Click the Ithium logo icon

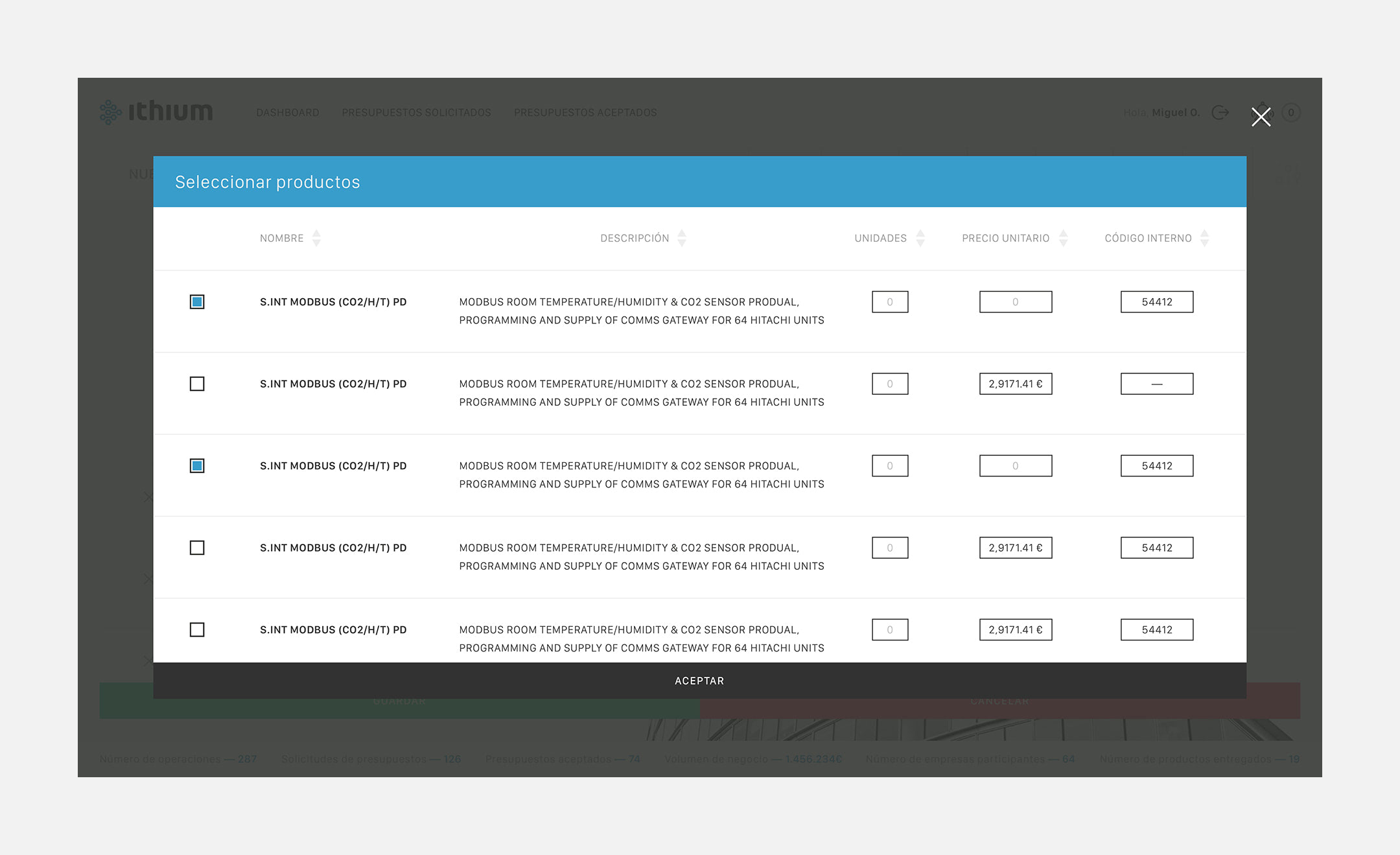point(109,112)
